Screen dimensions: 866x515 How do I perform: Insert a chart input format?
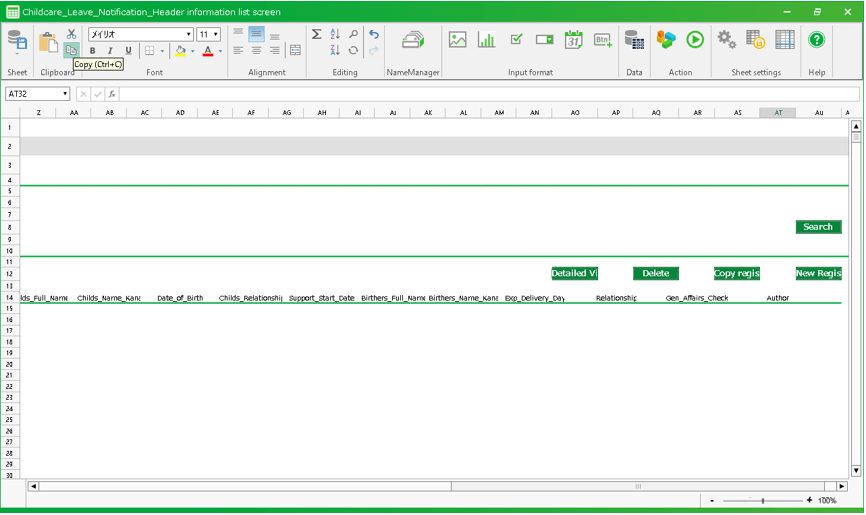(487, 40)
